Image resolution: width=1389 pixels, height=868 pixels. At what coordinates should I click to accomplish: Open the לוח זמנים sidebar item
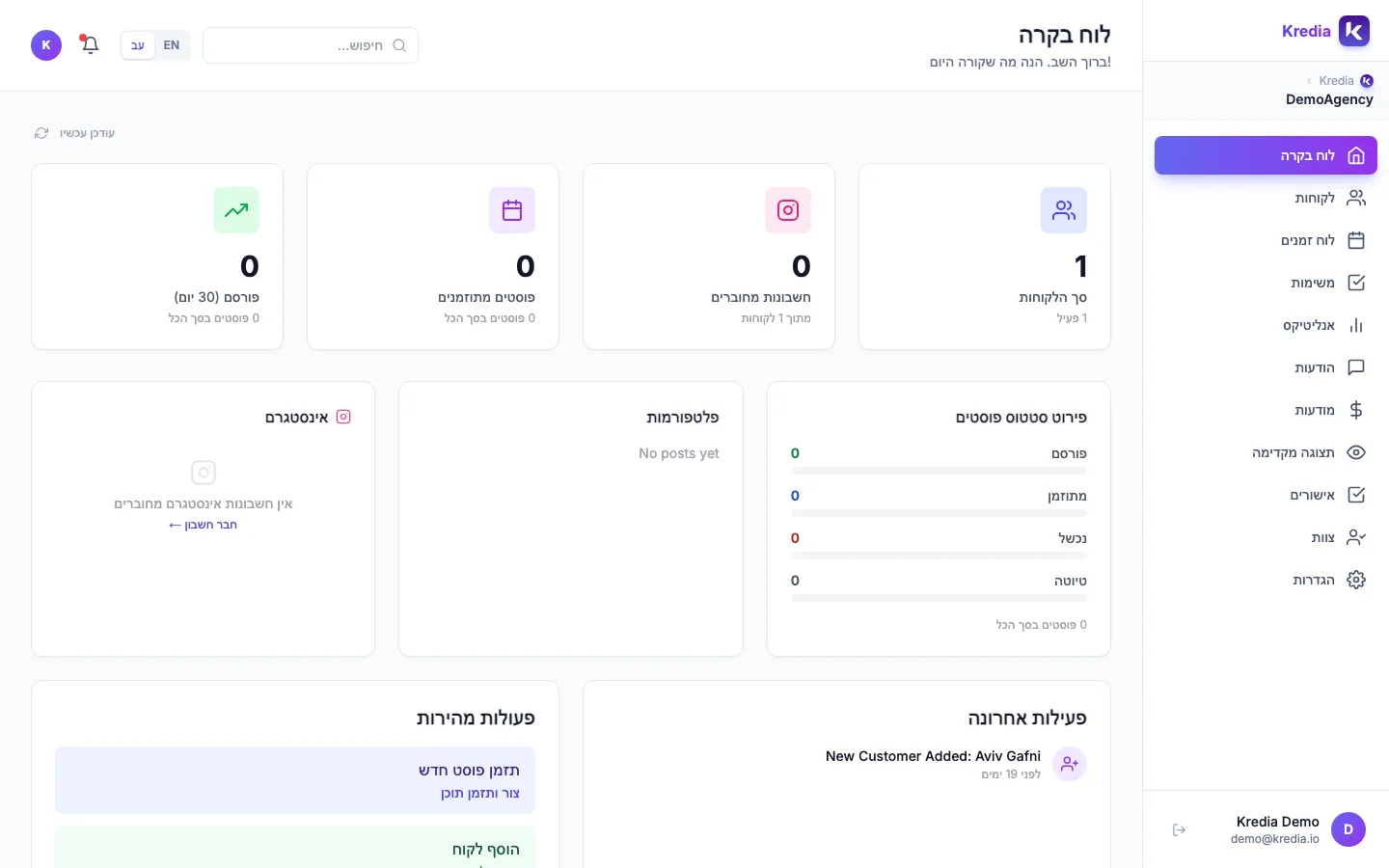click(1266, 240)
